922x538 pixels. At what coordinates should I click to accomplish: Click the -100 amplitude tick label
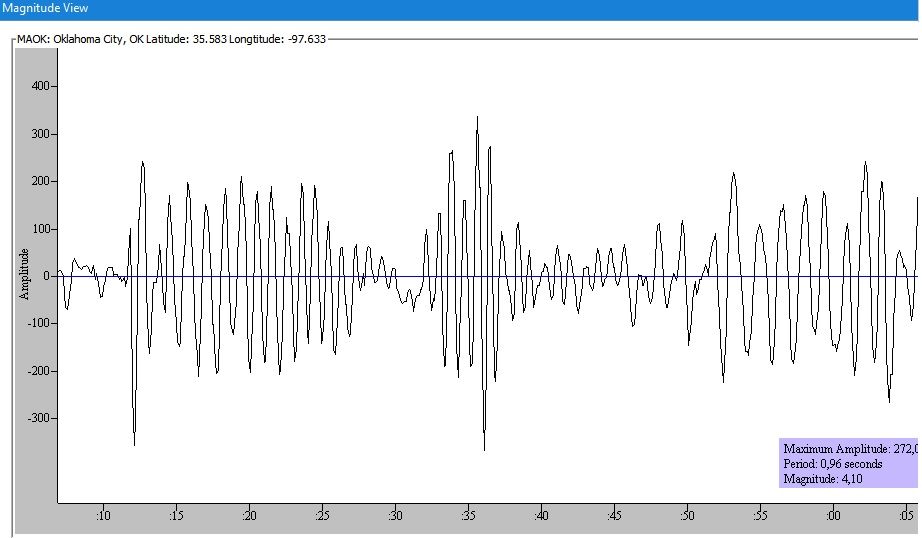(x=39, y=323)
